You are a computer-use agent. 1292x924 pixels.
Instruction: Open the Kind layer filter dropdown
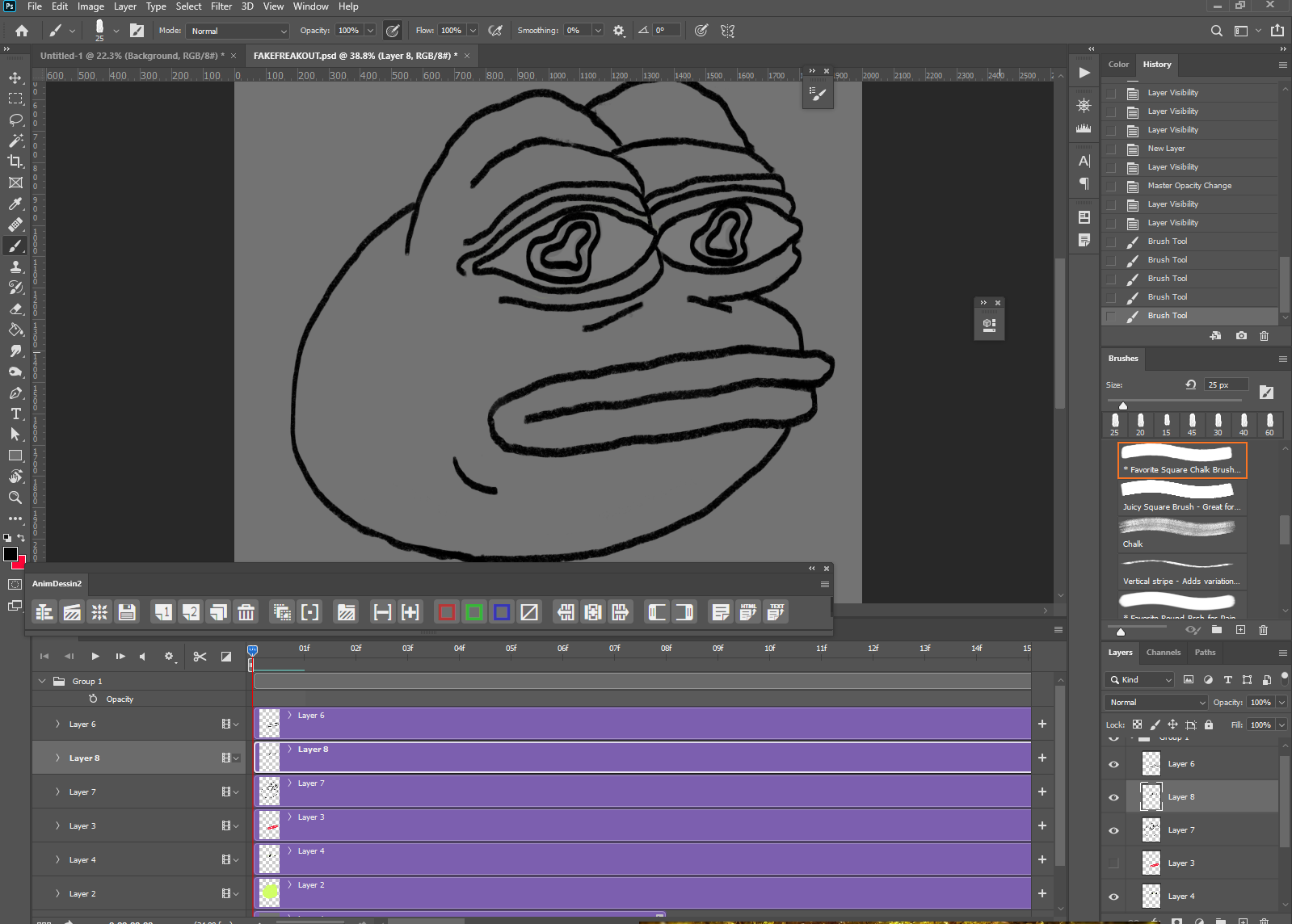(x=1140, y=680)
